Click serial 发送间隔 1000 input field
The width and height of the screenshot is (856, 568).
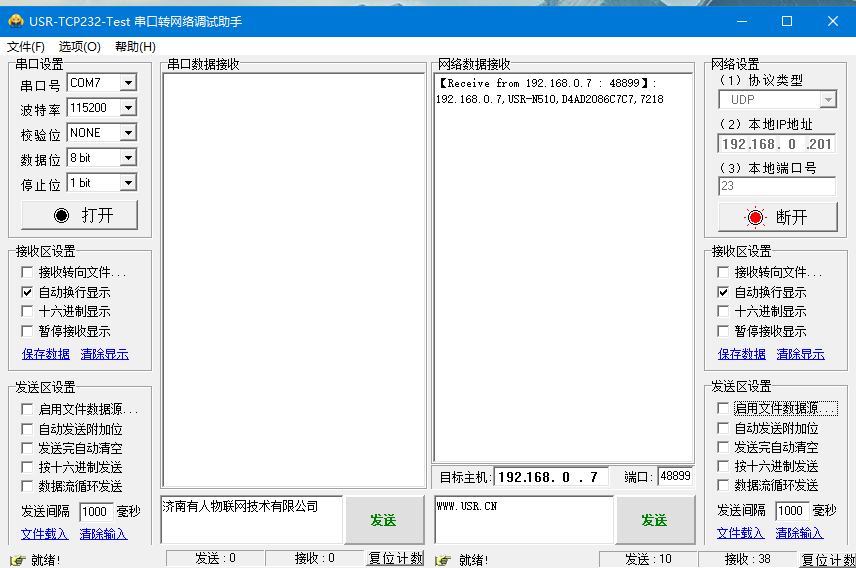[97, 512]
